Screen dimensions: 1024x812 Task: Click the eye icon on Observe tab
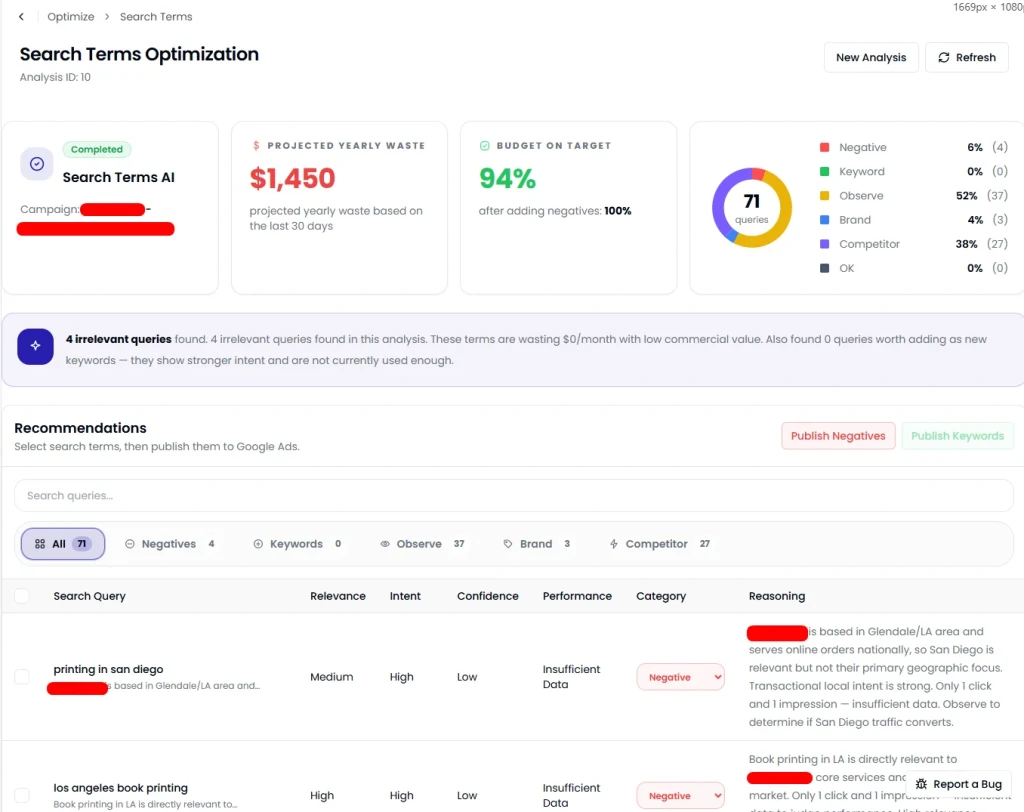tap(385, 544)
